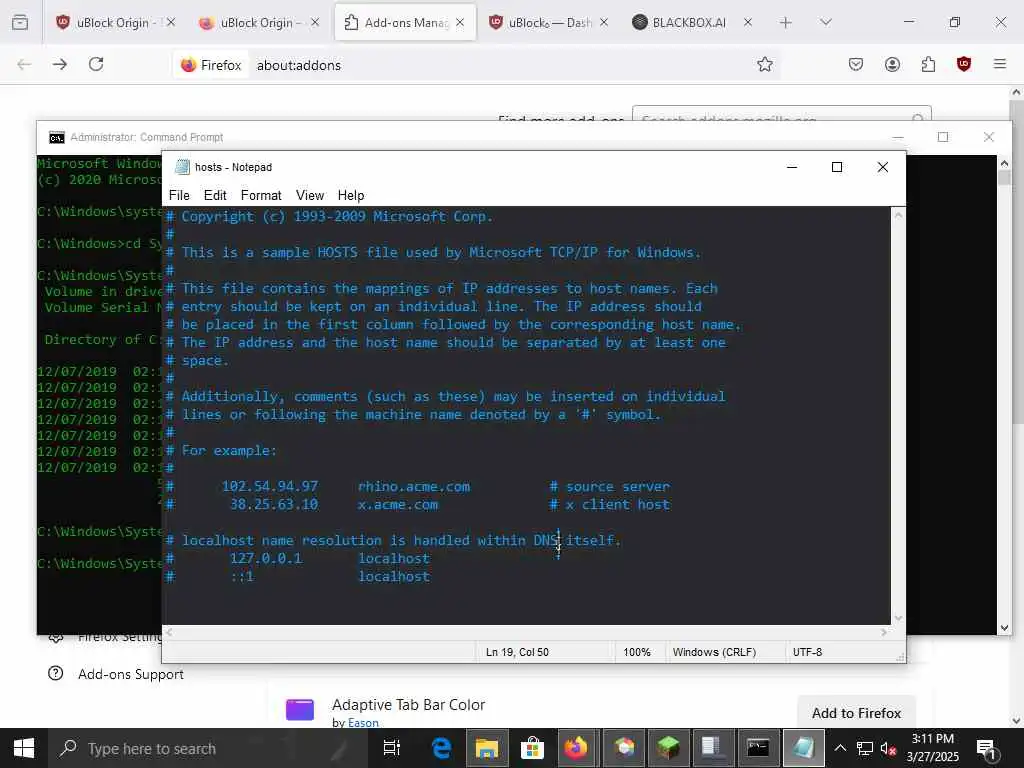This screenshot has width=1024, height=768.
Task: Click Add to Firefox for Adaptive Tab Bar Color
Action: 856,713
